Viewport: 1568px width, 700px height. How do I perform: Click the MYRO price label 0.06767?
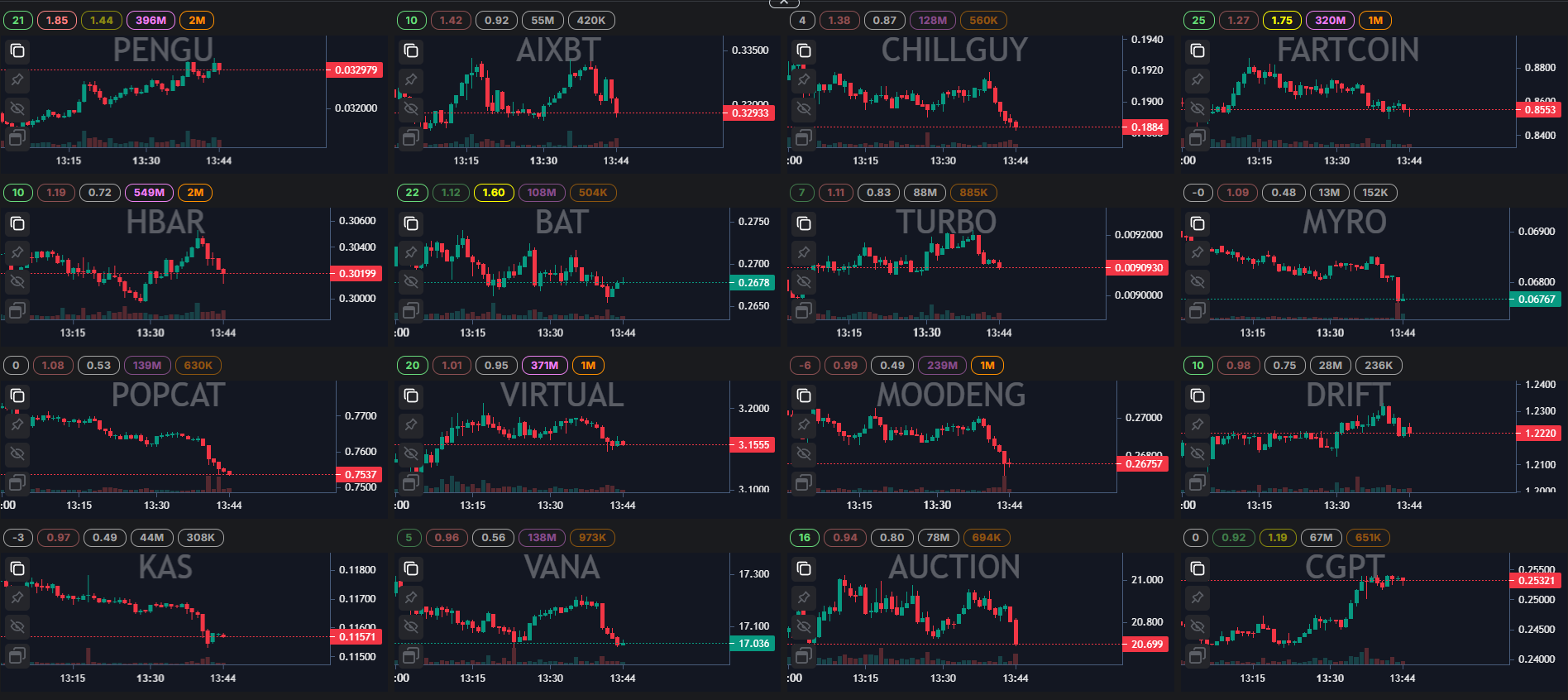[x=1537, y=300]
